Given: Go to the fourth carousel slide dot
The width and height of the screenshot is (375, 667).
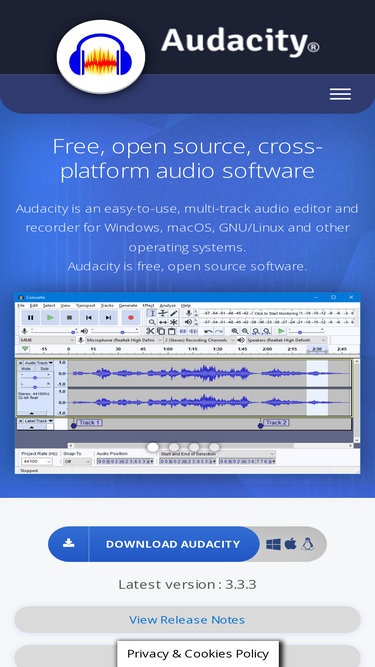Looking at the screenshot, I should point(214,447).
